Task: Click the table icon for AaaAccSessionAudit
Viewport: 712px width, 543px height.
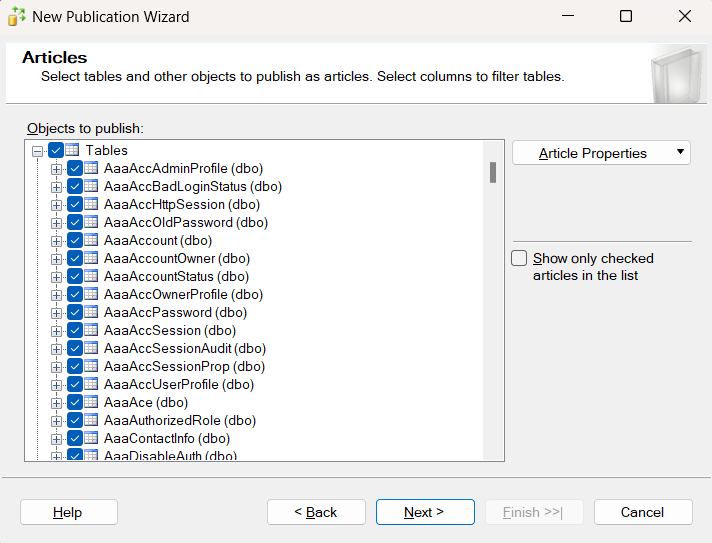Action: 91,348
